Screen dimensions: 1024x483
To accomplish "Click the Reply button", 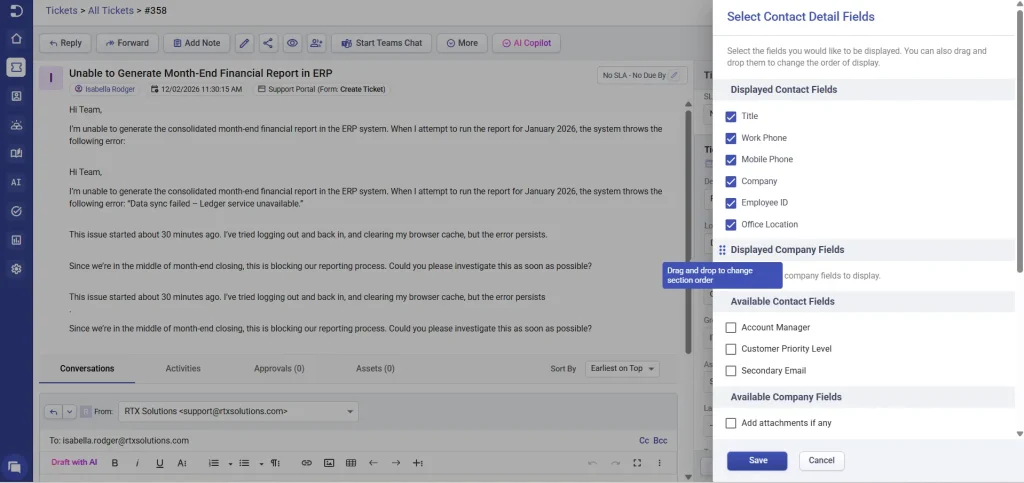I will point(65,43).
